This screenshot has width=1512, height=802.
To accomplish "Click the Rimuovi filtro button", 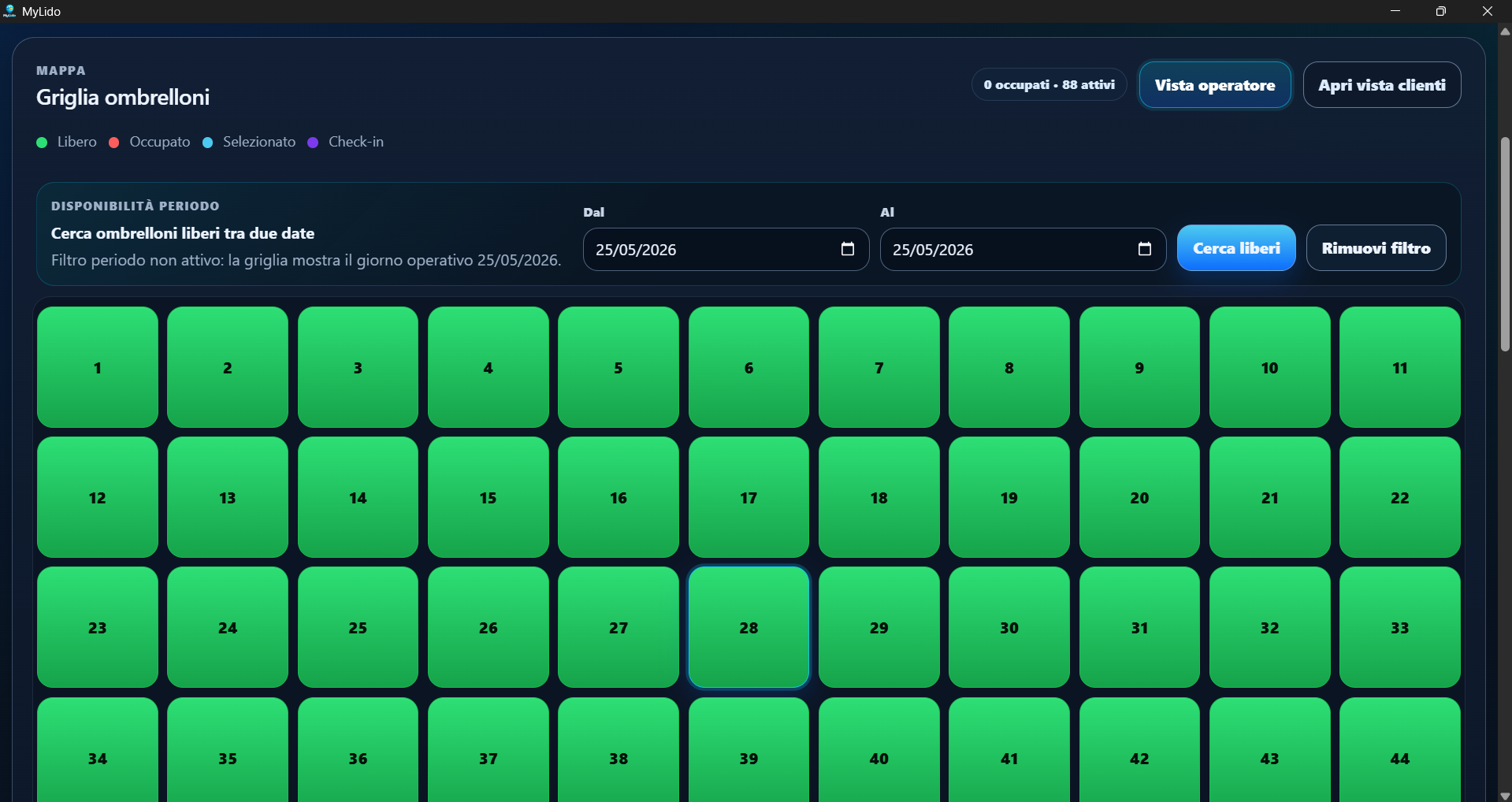I will pos(1376,248).
